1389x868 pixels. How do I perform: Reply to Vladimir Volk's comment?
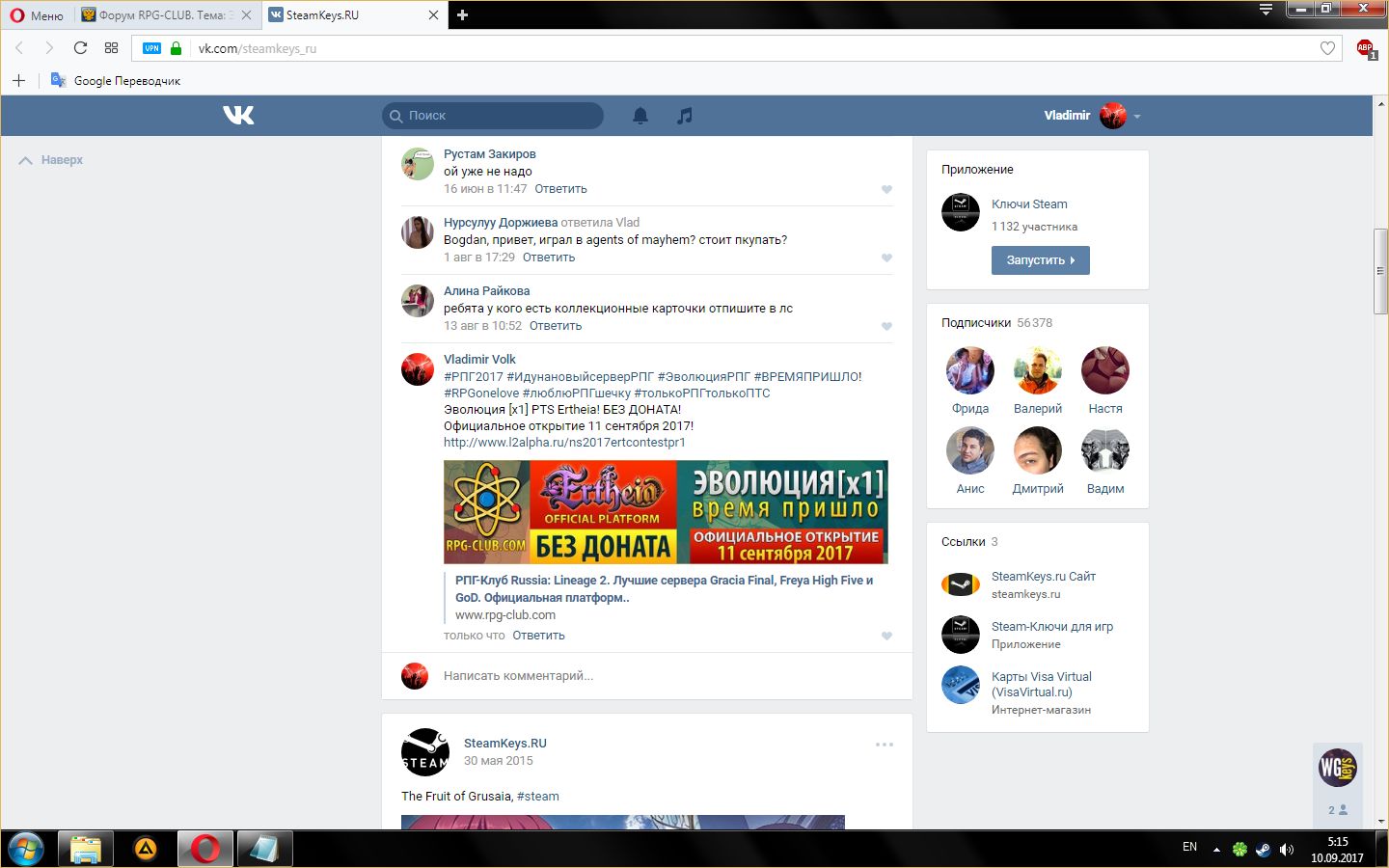tap(538, 636)
